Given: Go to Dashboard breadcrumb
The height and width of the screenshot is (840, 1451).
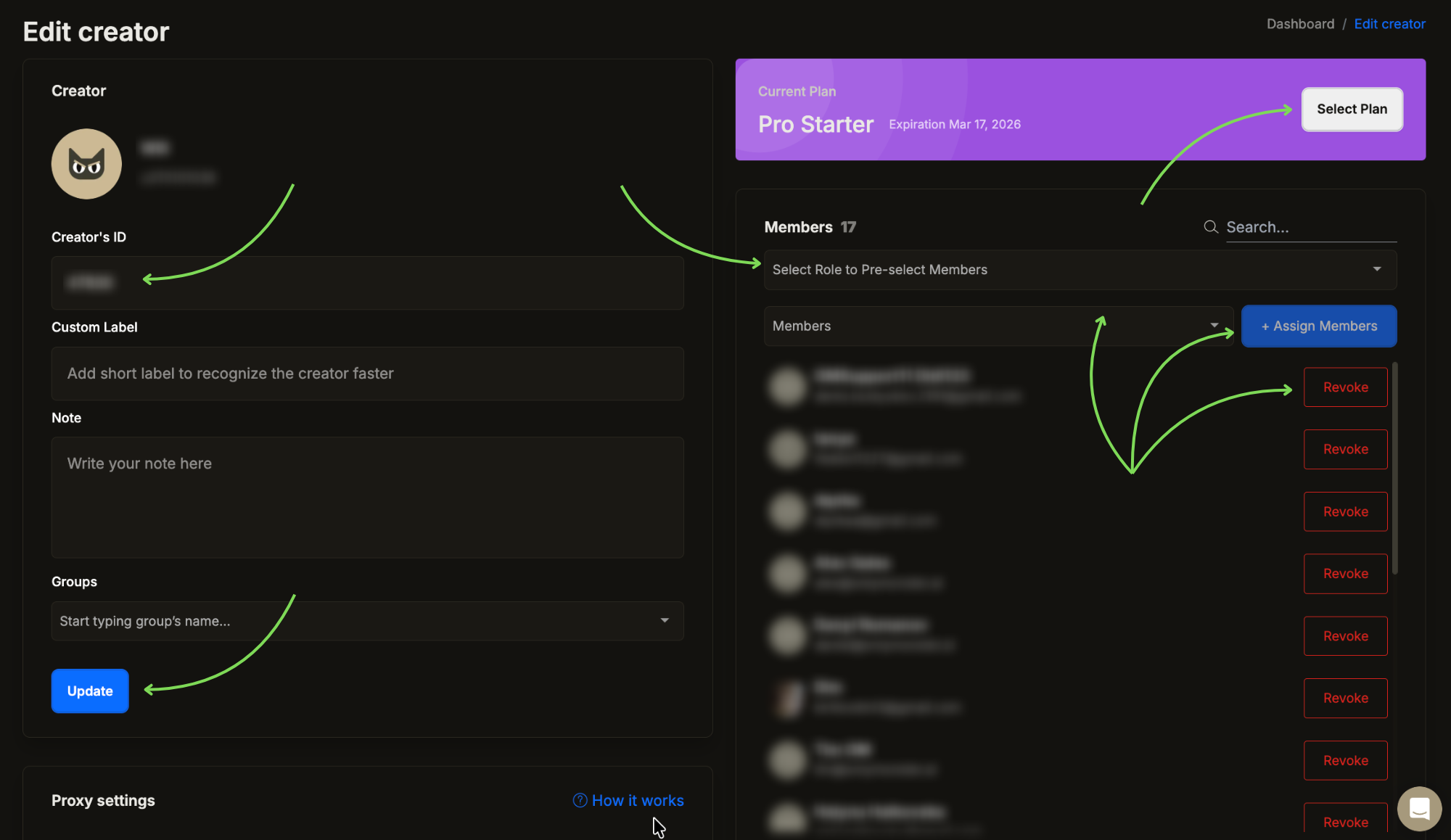Looking at the screenshot, I should pyautogui.click(x=1300, y=24).
